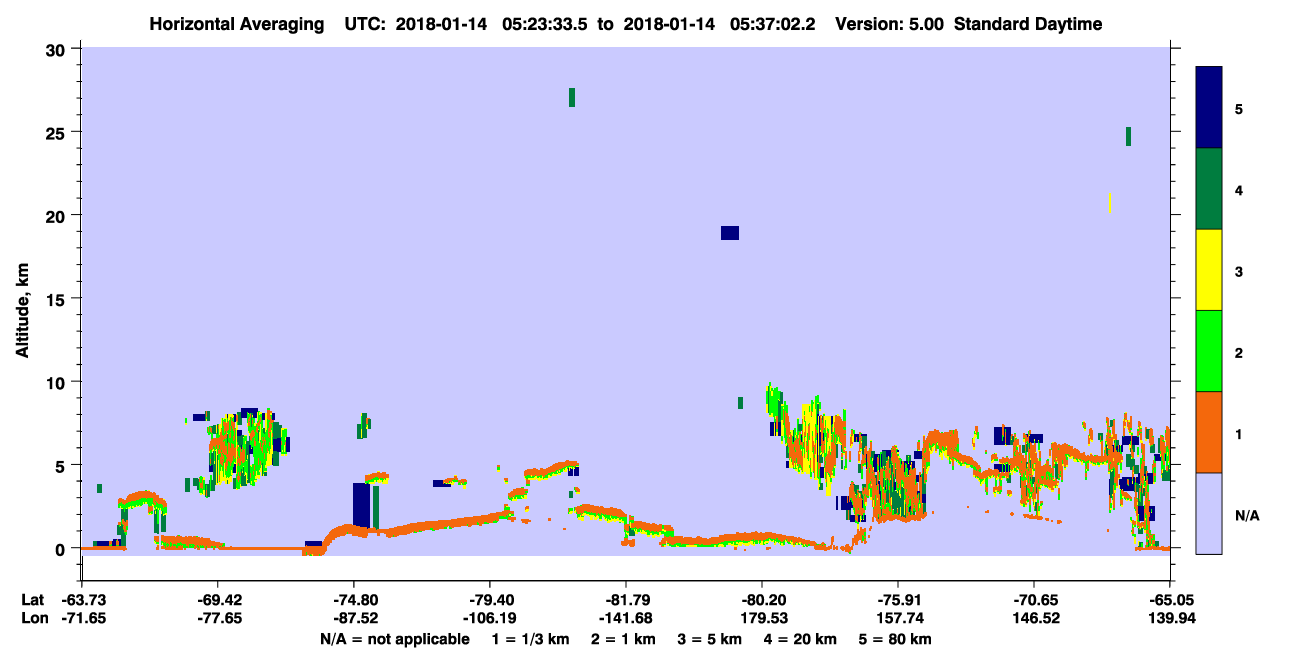This screenshot has width=1300, height=667.
Task: Click latitude value -74.80
Action: point(353,600)
